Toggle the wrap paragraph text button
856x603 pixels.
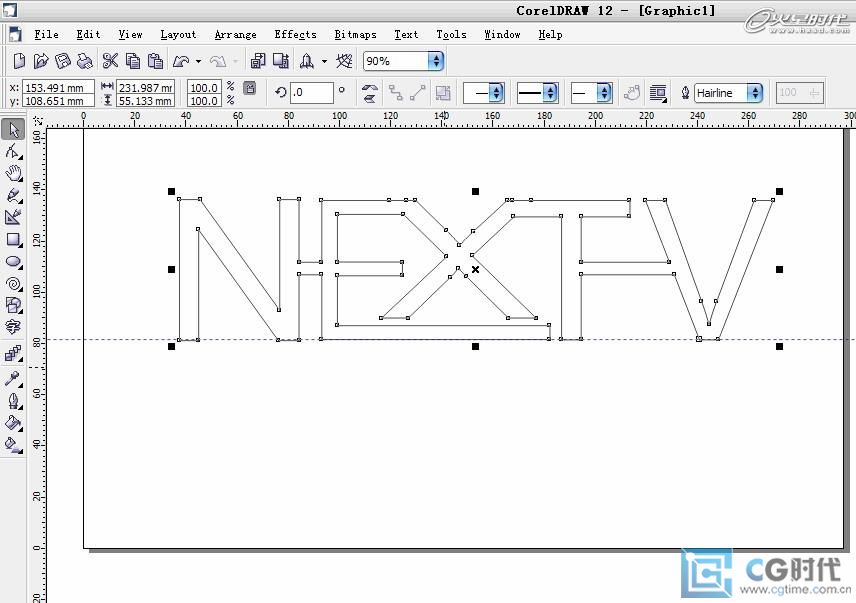658,93
